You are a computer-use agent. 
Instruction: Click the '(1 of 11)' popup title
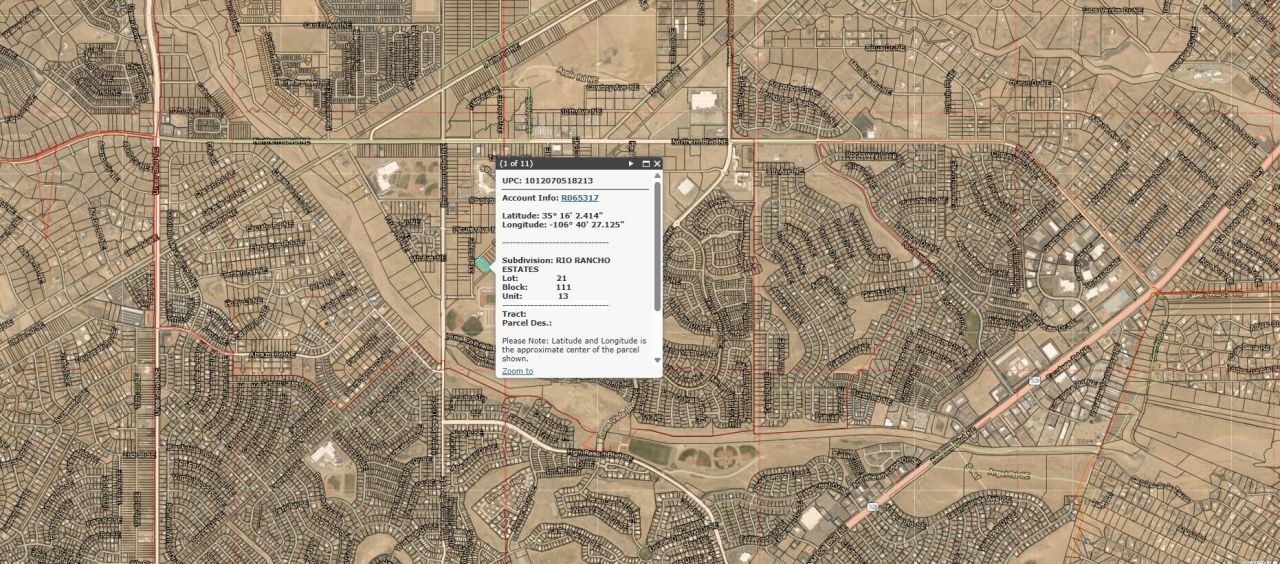point(516,163)
